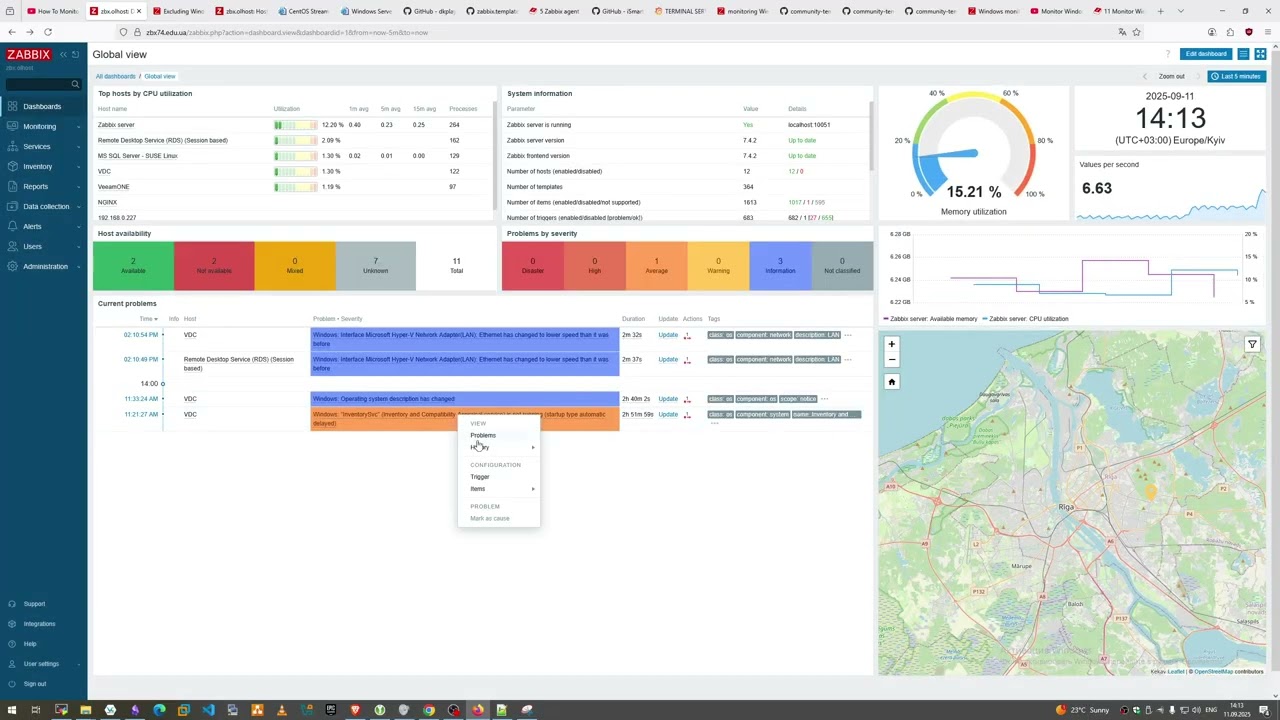Click the Users icon in the sidebar

coord(13,246)
